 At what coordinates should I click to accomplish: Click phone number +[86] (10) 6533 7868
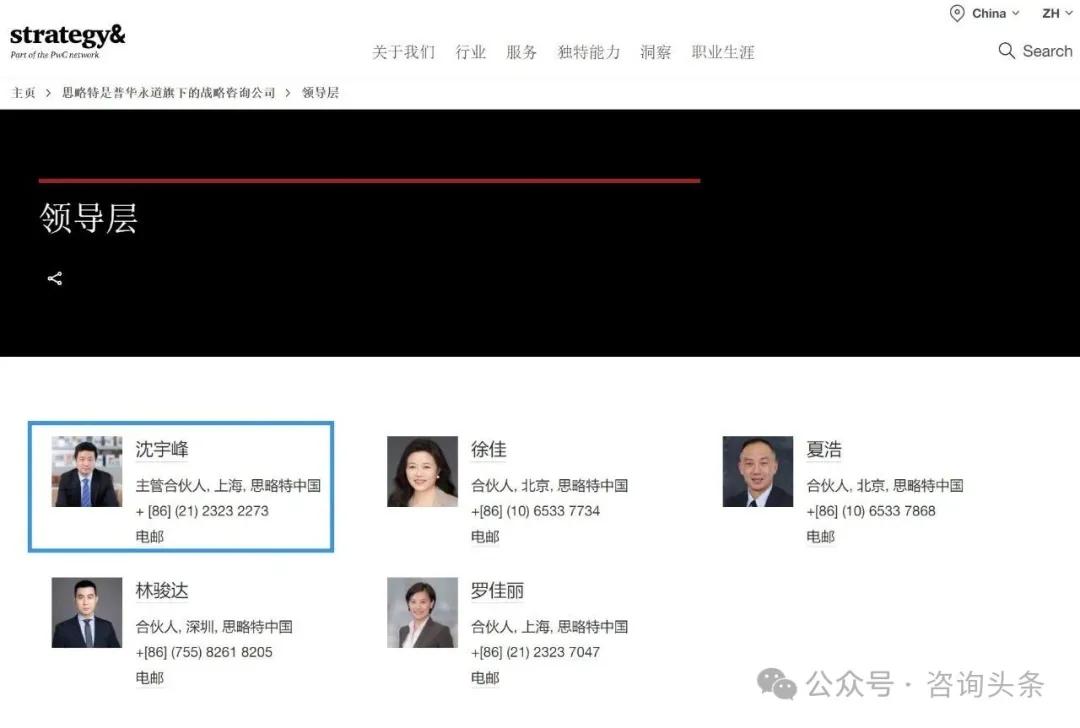[x=871, y=511]
